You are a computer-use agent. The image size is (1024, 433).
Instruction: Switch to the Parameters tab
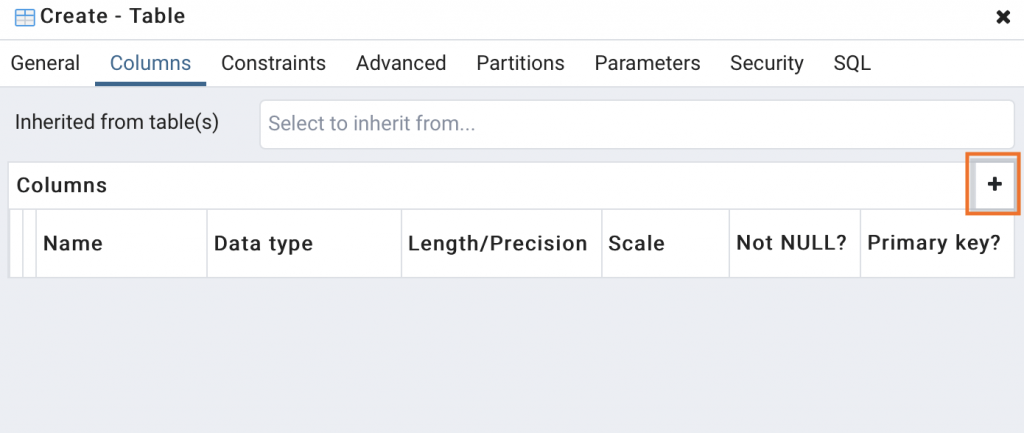click(x=647, y=63)
